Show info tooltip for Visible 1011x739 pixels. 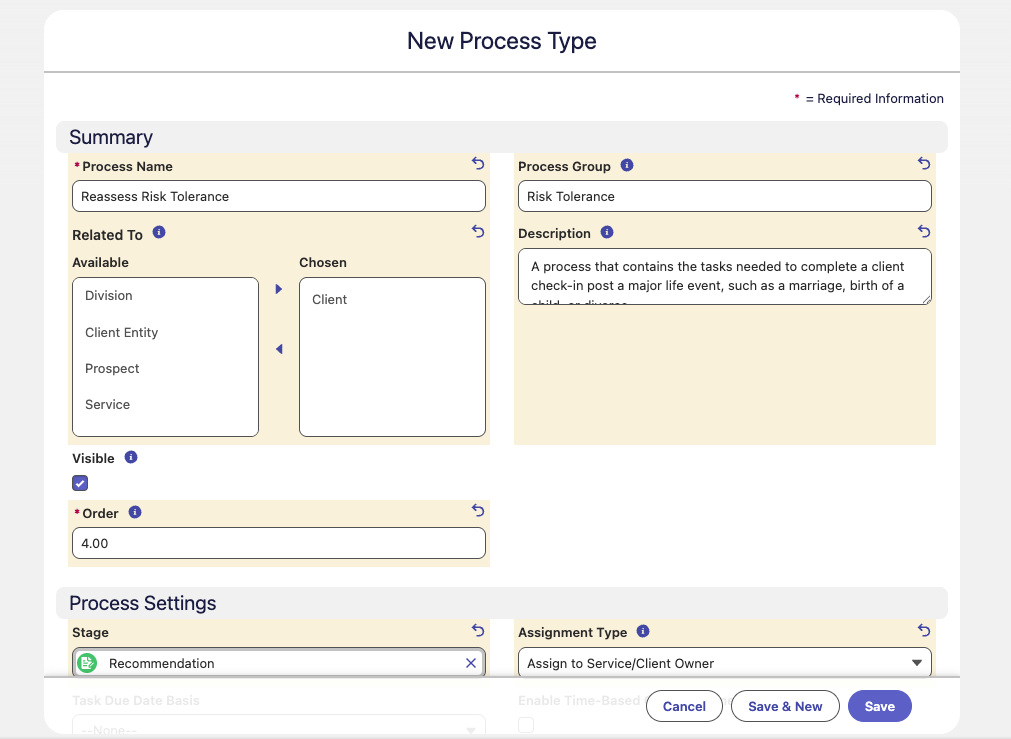point(131,457)
